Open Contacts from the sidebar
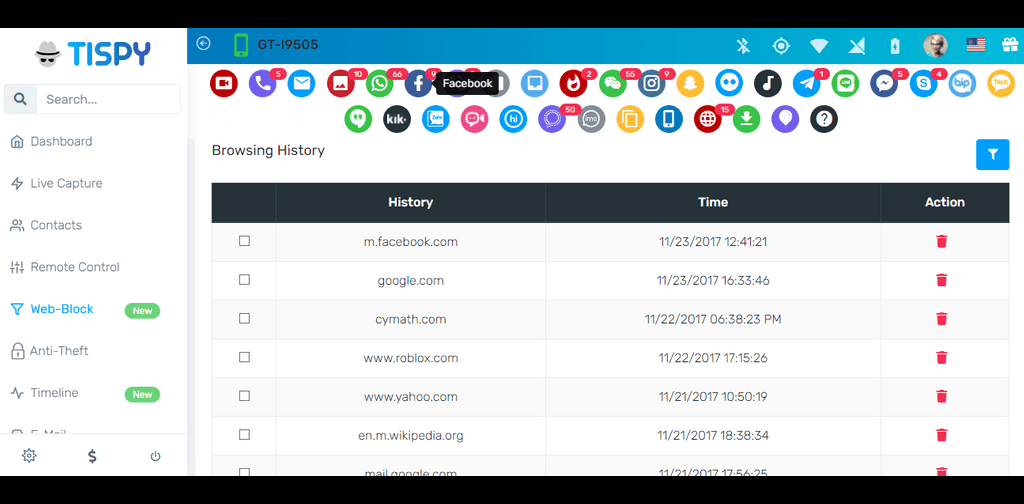1024x504 pixels. [x=46, y=225]
